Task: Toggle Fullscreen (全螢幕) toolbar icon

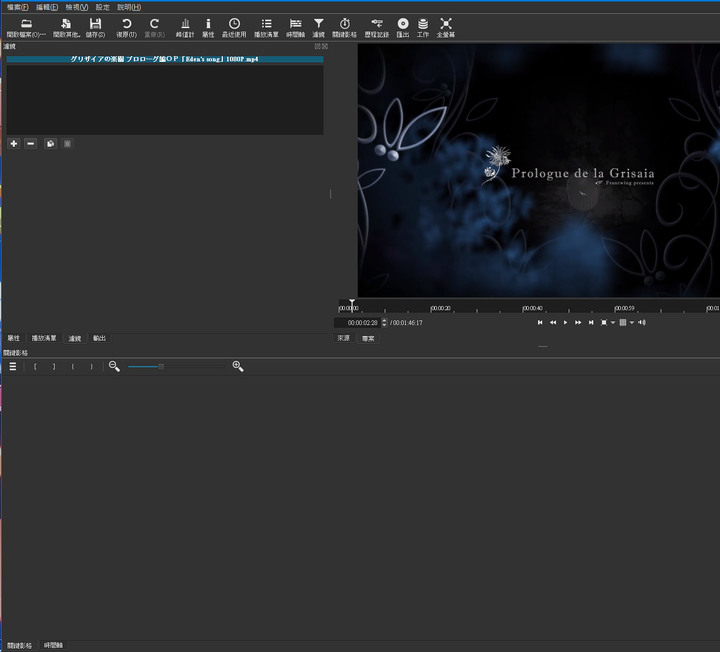Action: pyautogui.click(x=445, y=28)
